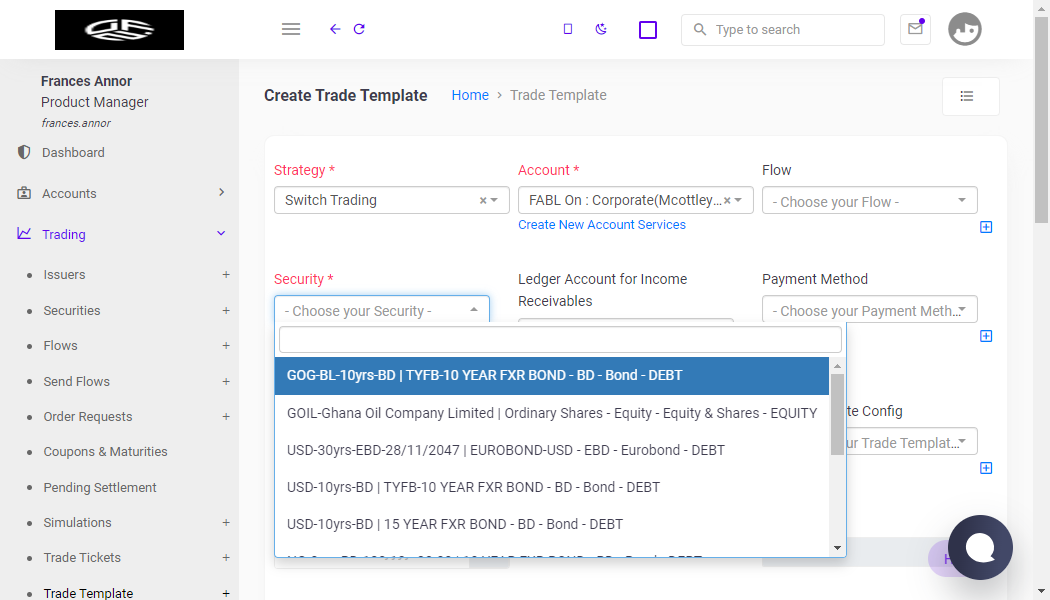Click the Trade Template breadcrumb text

[x=558, y=95]
